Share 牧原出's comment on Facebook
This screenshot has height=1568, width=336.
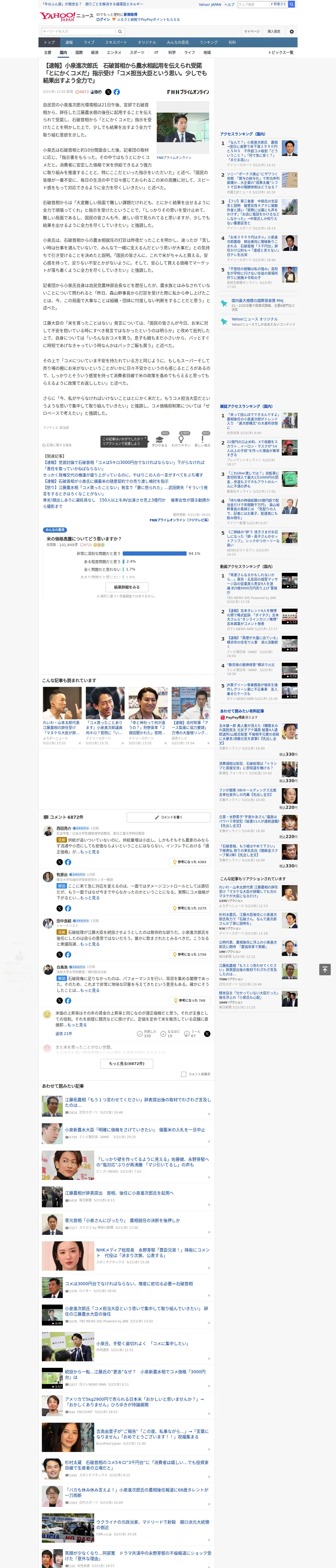tap(68, 908)
